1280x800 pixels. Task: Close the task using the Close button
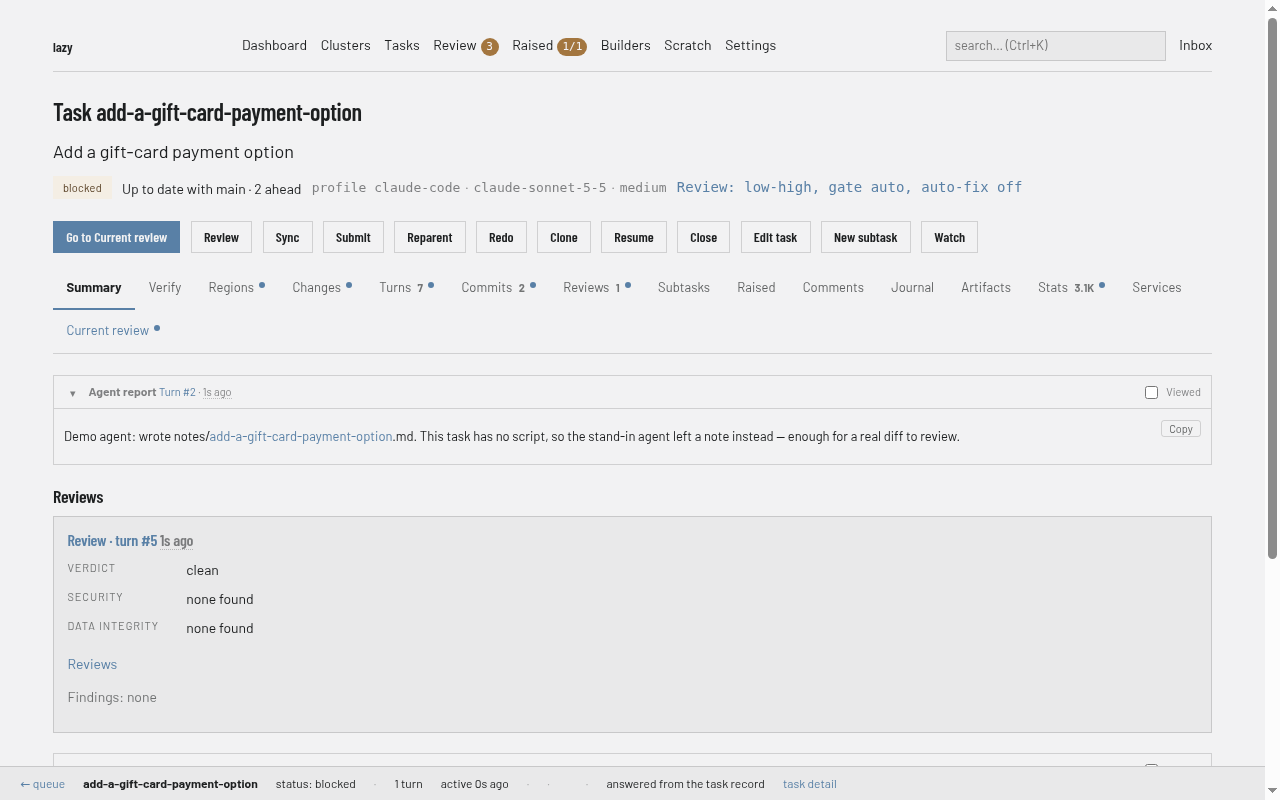tap(703, 237)
